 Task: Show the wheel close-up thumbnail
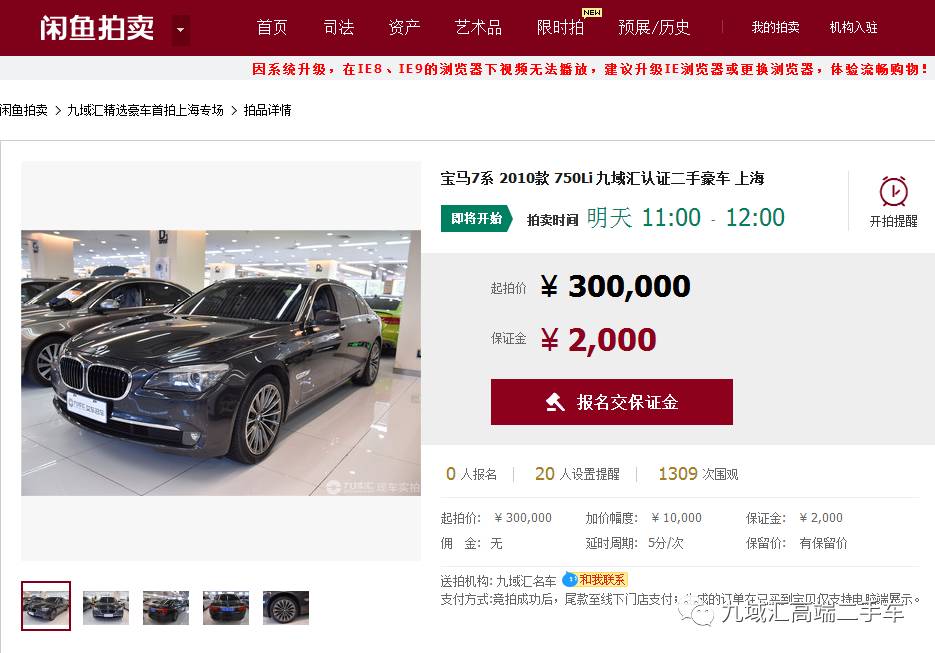286,608
